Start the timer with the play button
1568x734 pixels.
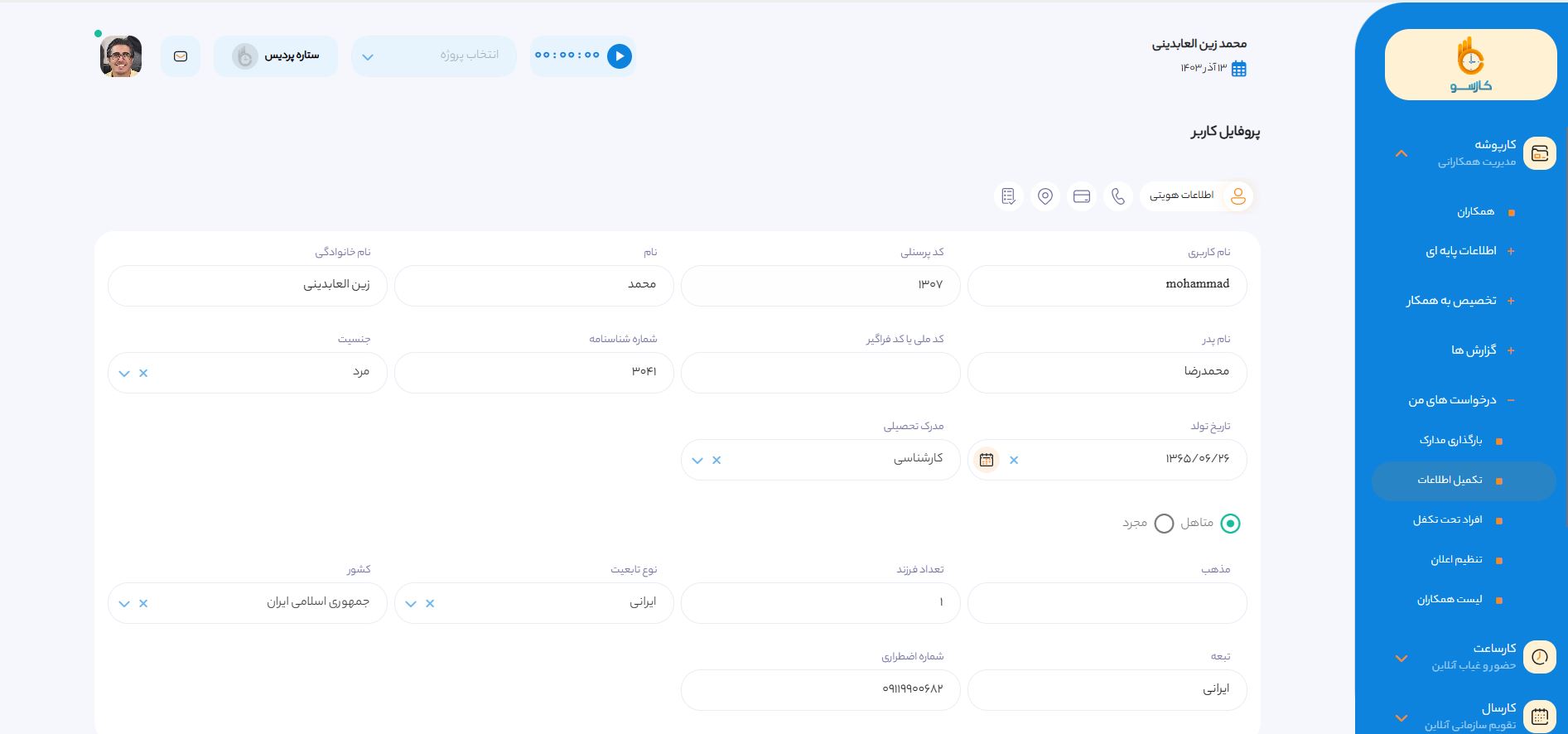619,56
